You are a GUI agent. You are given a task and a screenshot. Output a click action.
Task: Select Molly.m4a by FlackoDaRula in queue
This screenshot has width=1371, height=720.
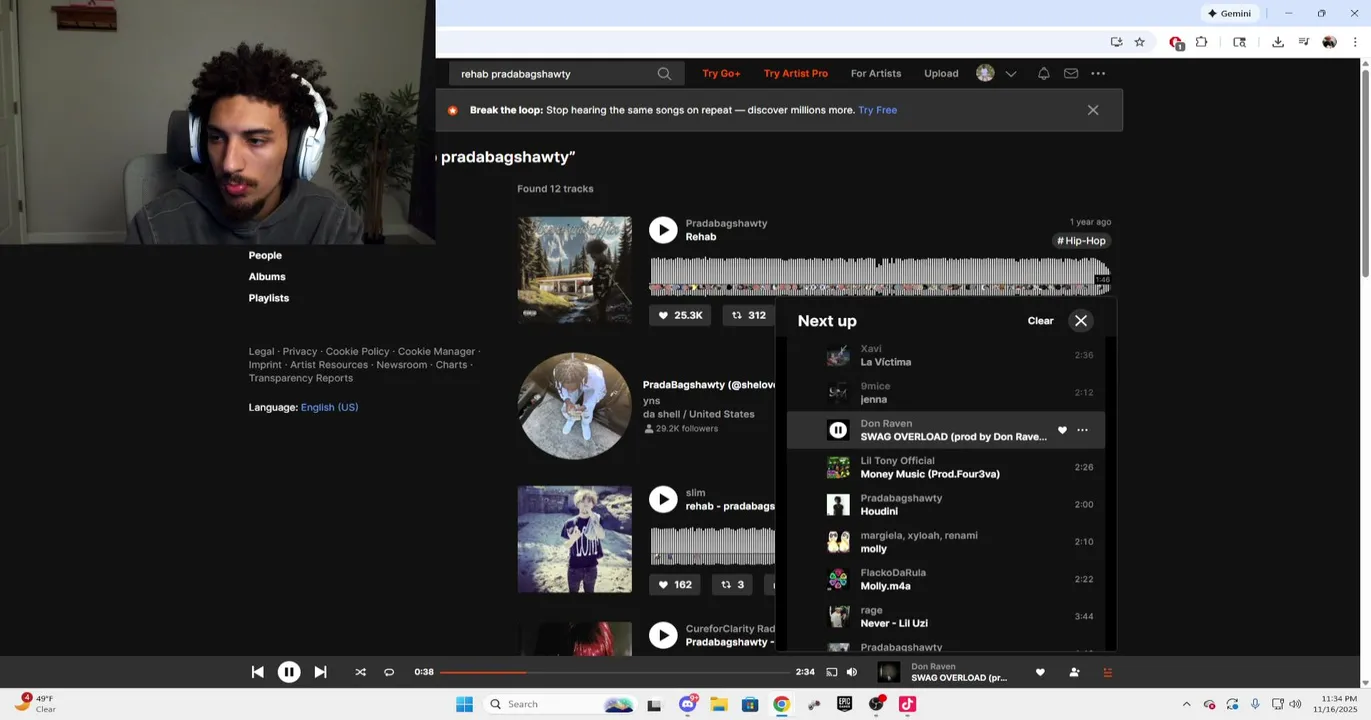click(946, 579)
